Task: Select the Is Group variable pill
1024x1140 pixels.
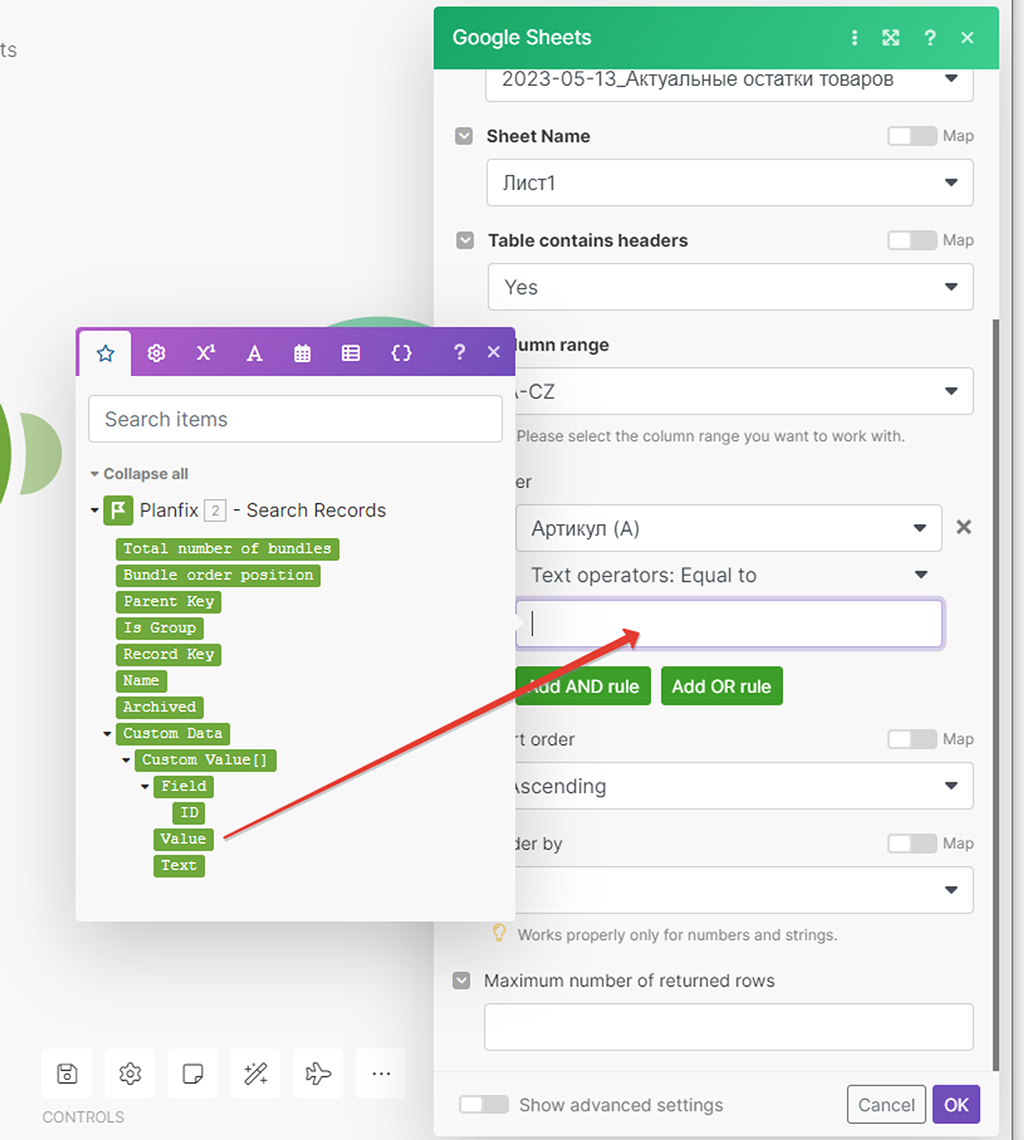Action: (160, 628)
